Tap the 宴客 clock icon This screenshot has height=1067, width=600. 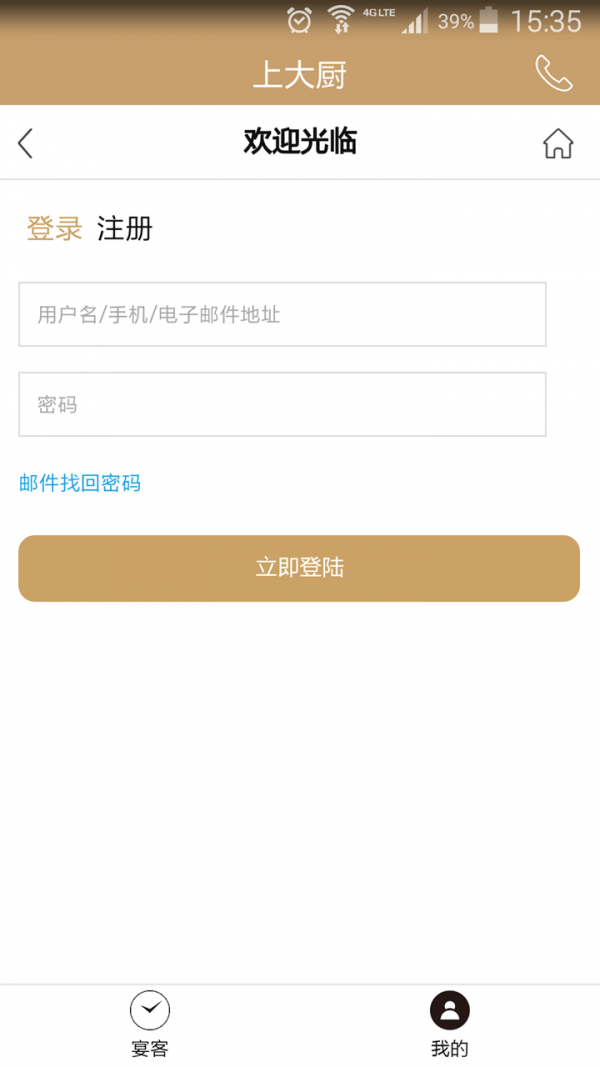[x=150, y=1010]
